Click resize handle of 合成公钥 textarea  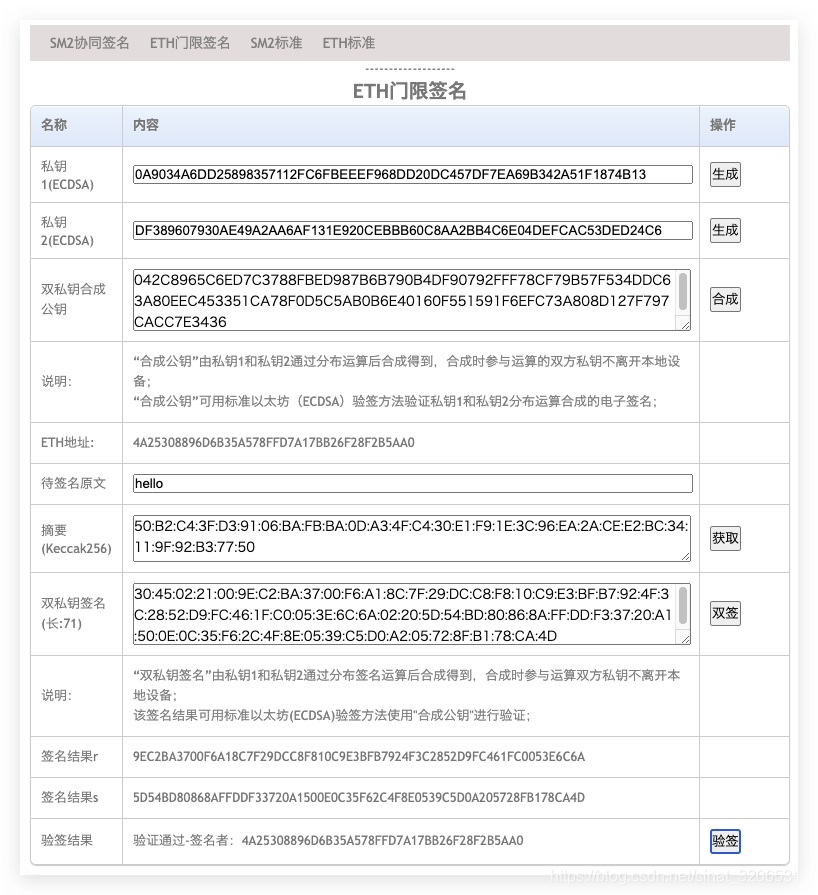coord(685,325)
